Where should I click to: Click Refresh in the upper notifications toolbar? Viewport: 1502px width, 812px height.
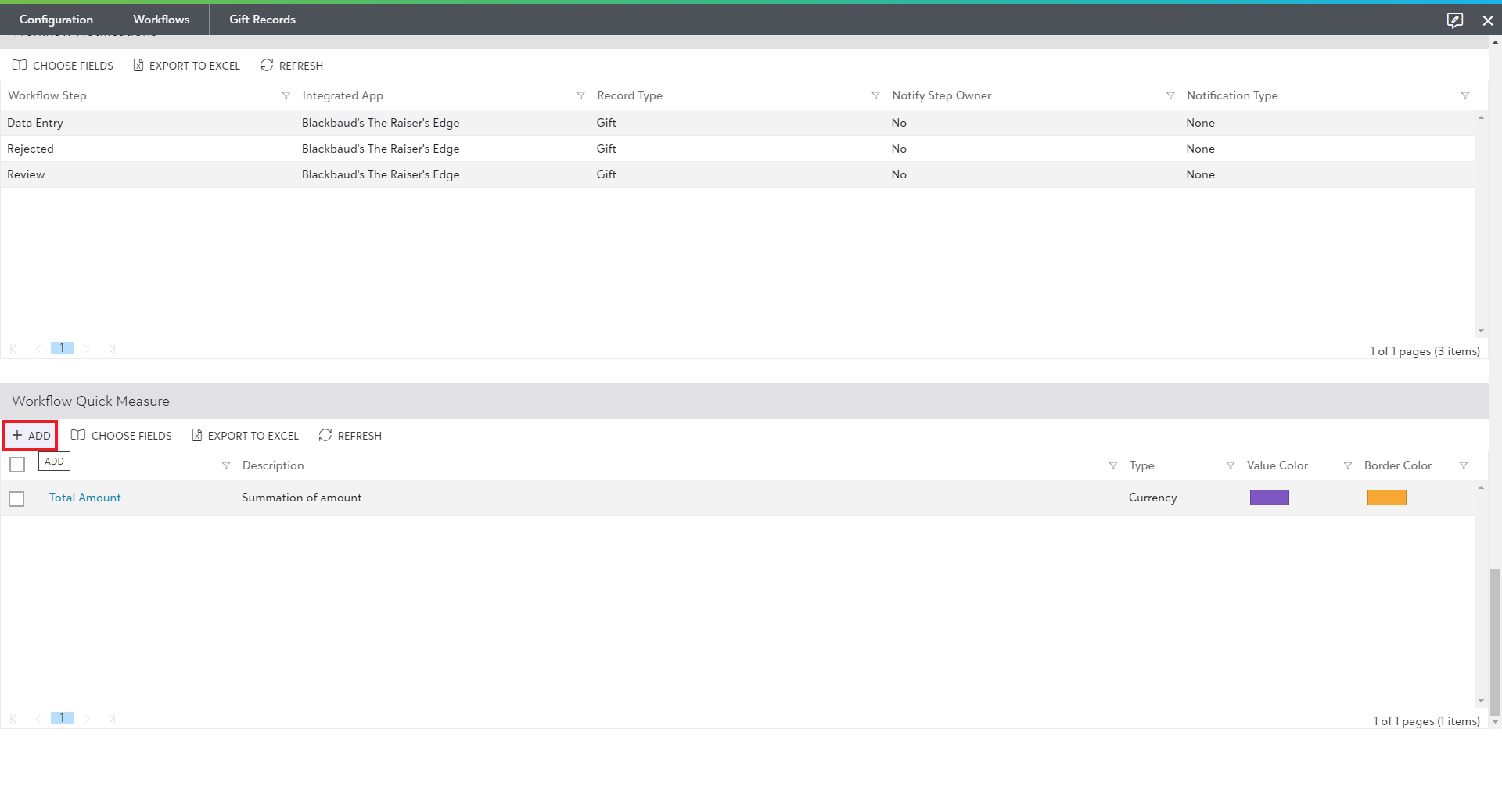[291, 66]
